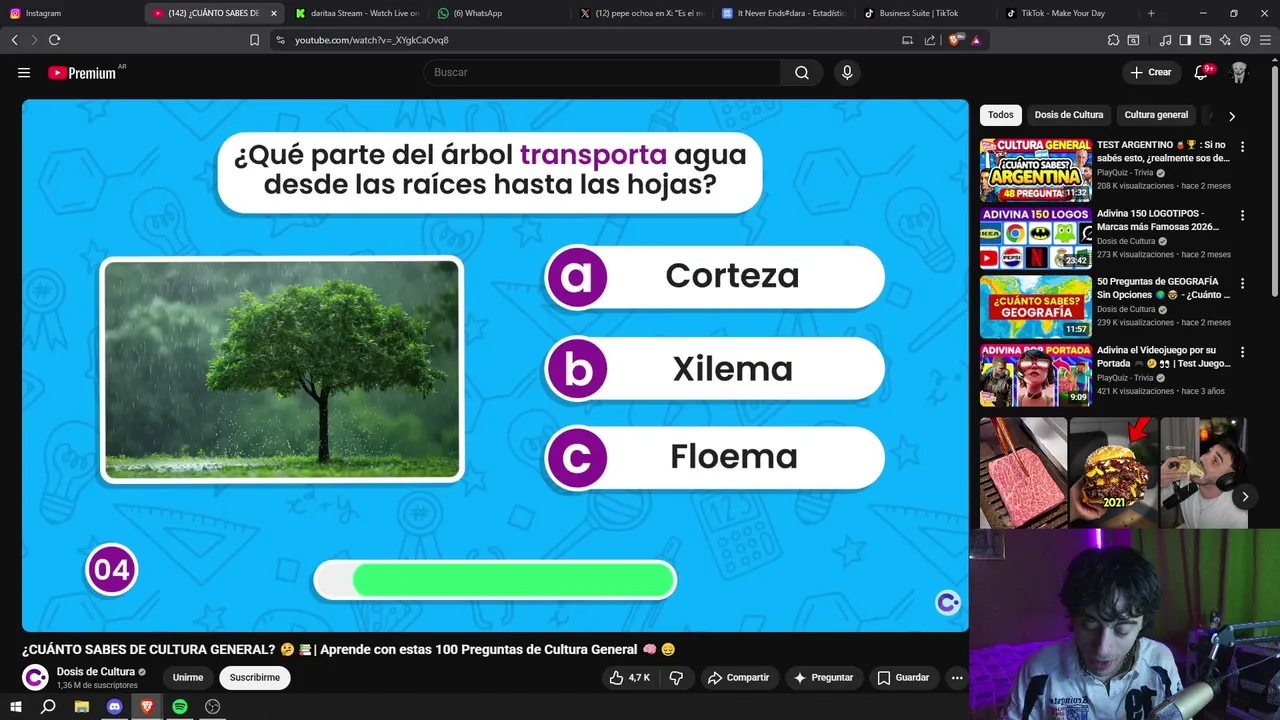Switch to daritaa Stream Kick tab
The image size is (1280, 720).
(357, 13)
